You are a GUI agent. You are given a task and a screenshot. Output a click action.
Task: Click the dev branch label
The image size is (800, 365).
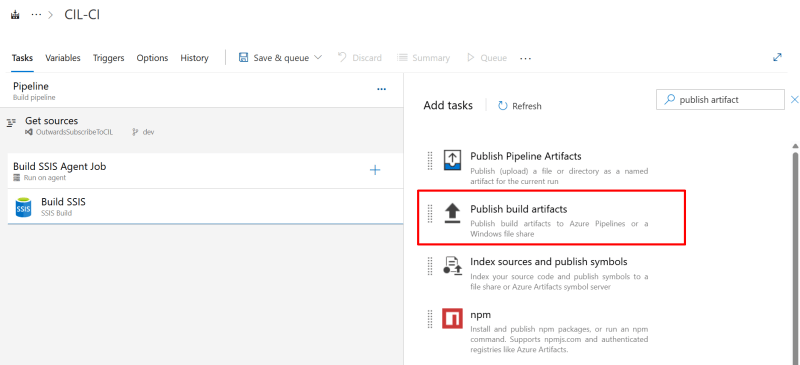148,132
